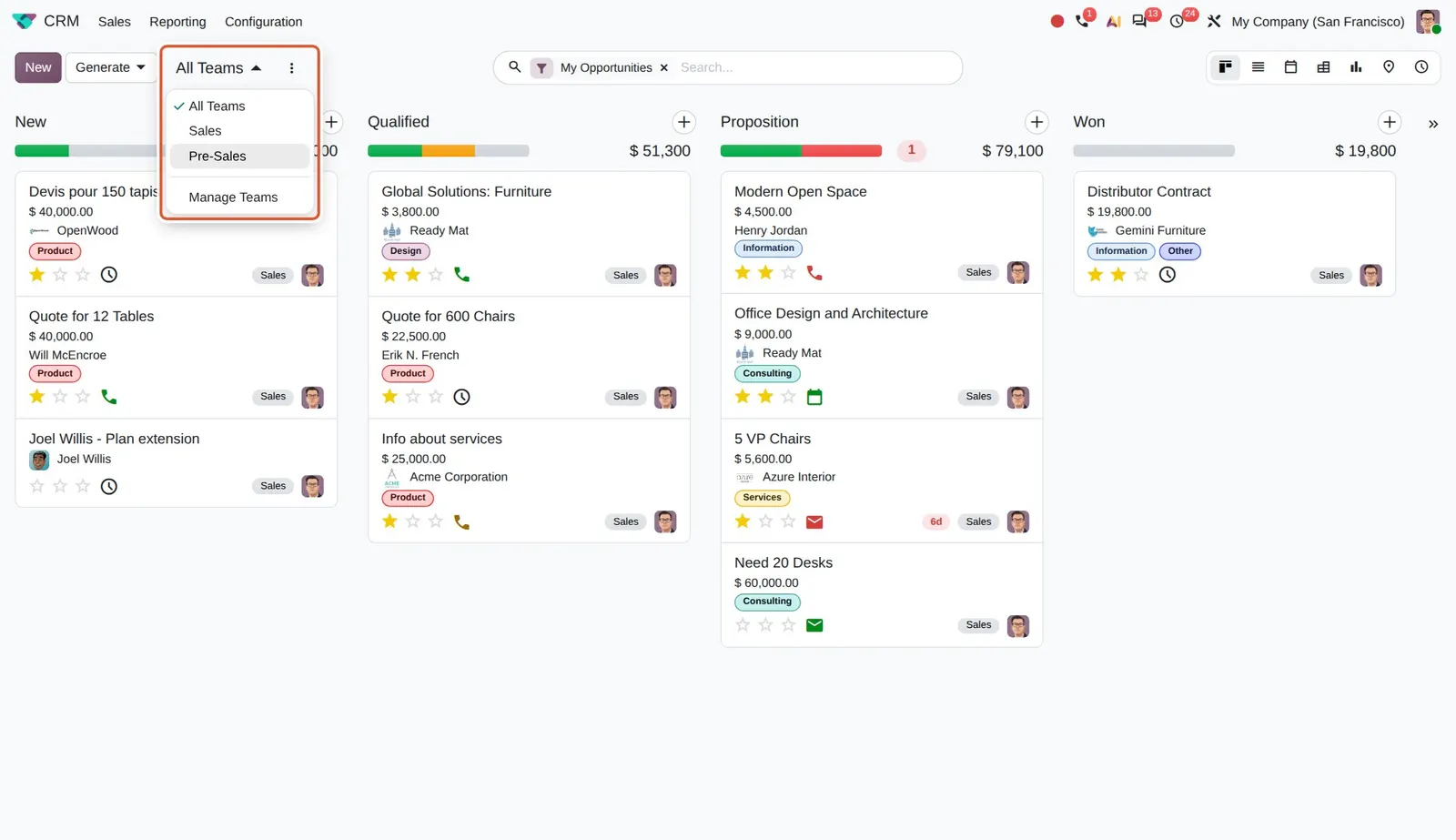The width and height of the screenshot is (1456, 840).
Task: Select Pre-Sales team in dropdown
Action: (240, 157)
